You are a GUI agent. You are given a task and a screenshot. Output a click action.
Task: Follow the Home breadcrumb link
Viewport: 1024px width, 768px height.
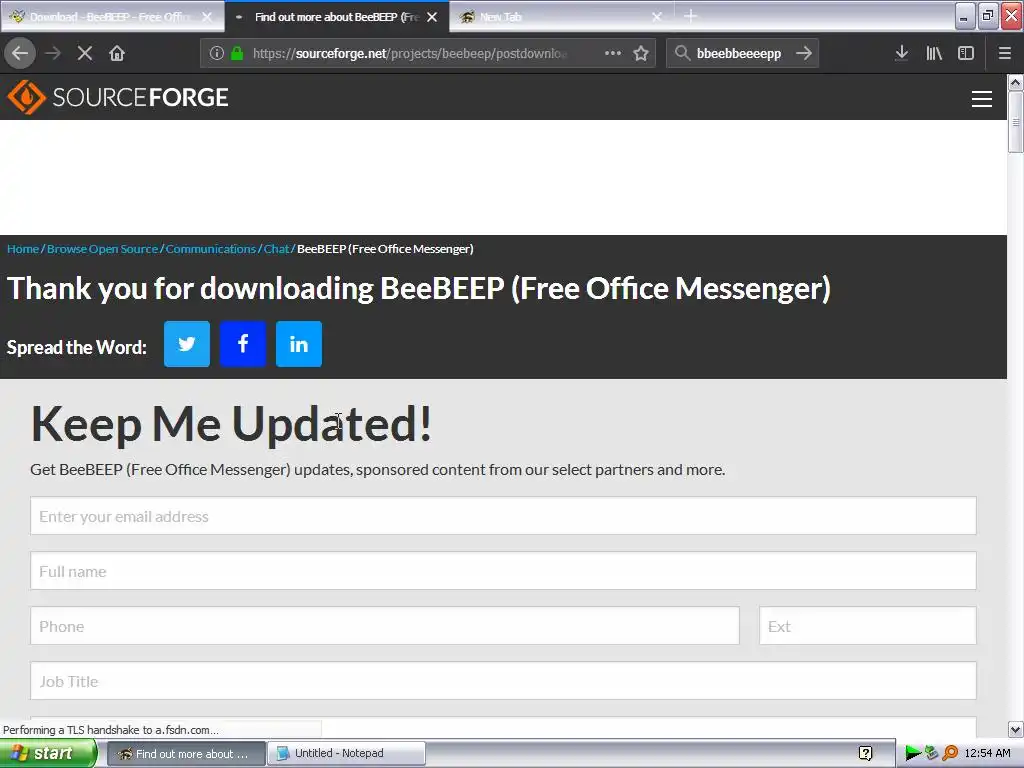tap(23, 249)
